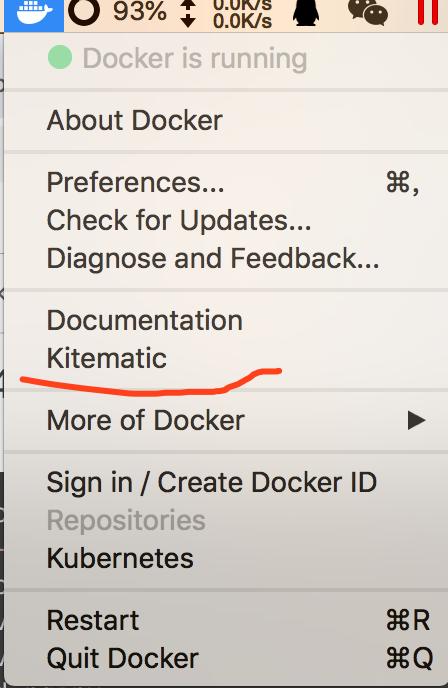Choose Diagnose and Feedback…

pyautogui.click(x=226, y=258)
